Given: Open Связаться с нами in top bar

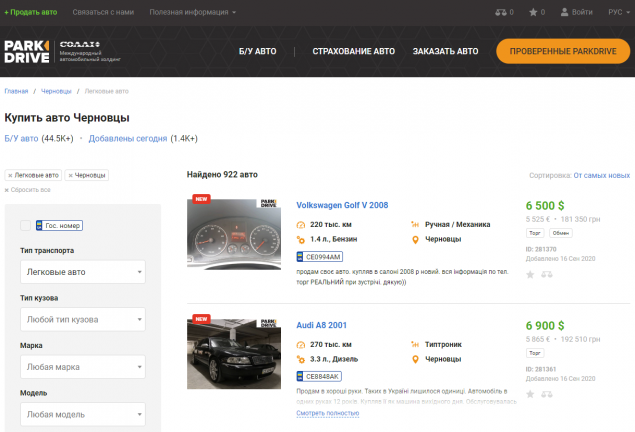Looking at the screenshot, I should click(x=103, y=12).
